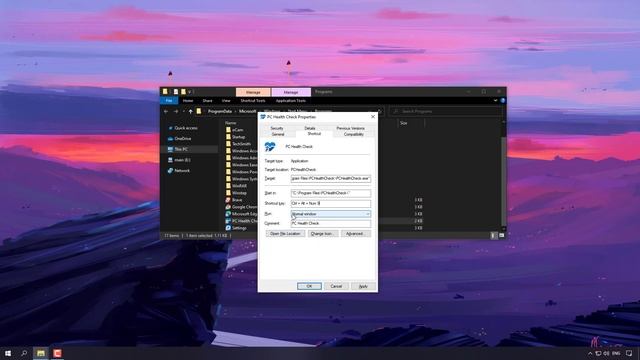640x360 pixels.
Task: Select the Shortcut tab
Action: click(314, 134)
